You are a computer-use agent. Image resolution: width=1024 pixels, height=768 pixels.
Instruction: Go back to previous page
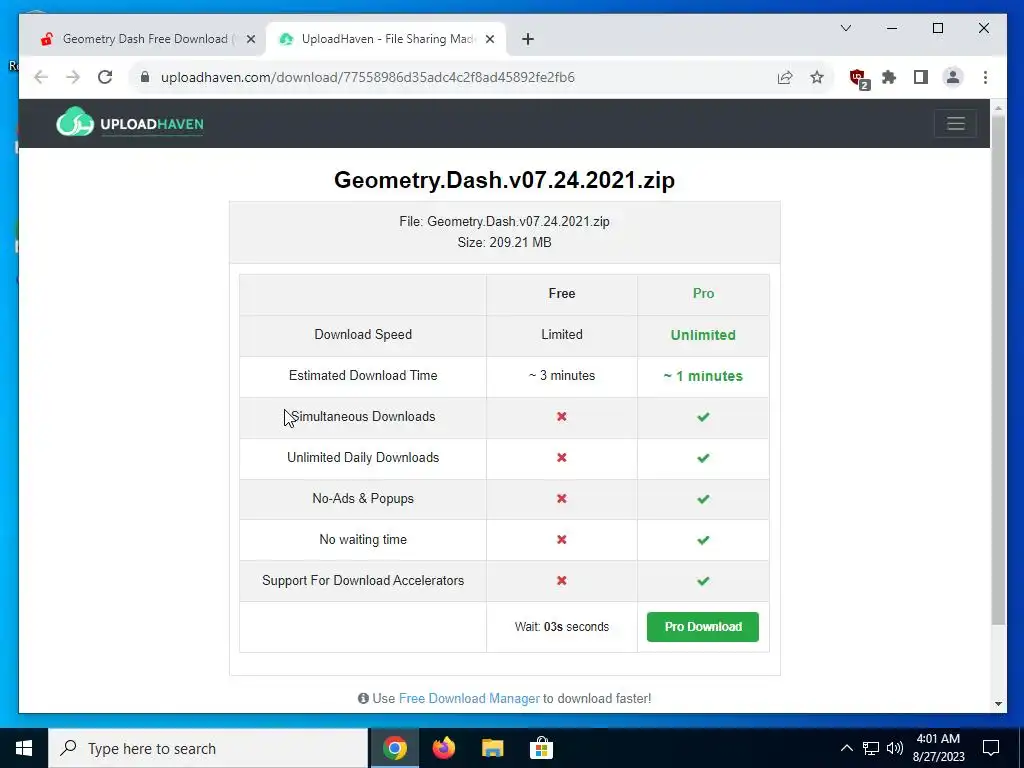point(41,77)
